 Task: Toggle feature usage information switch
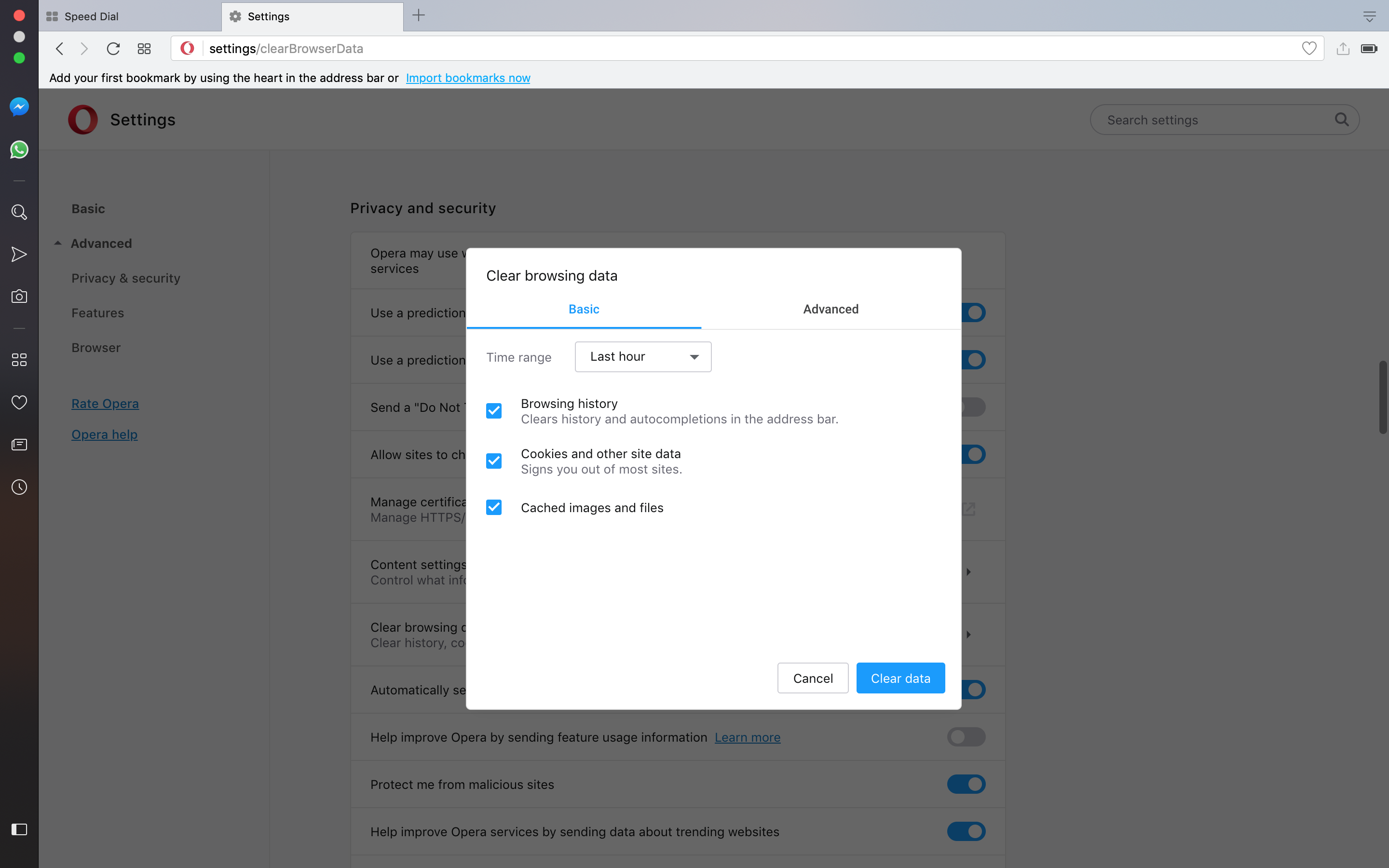pos(966,737)
